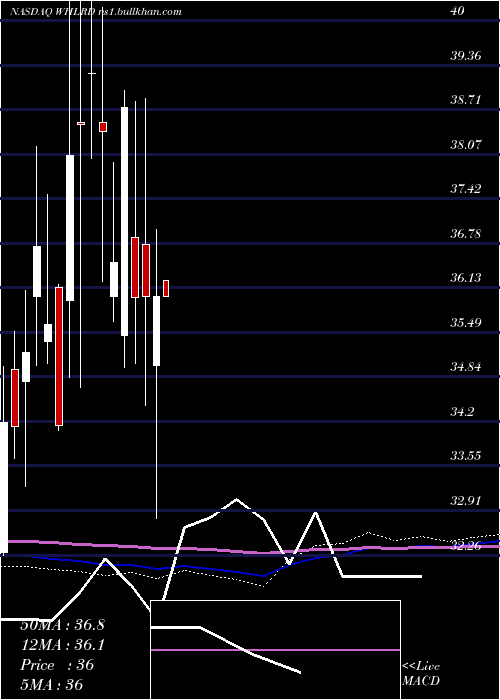The image size is (500, 700).
Task: Click the 36.13 price axis label
Action: pos(466,278)
